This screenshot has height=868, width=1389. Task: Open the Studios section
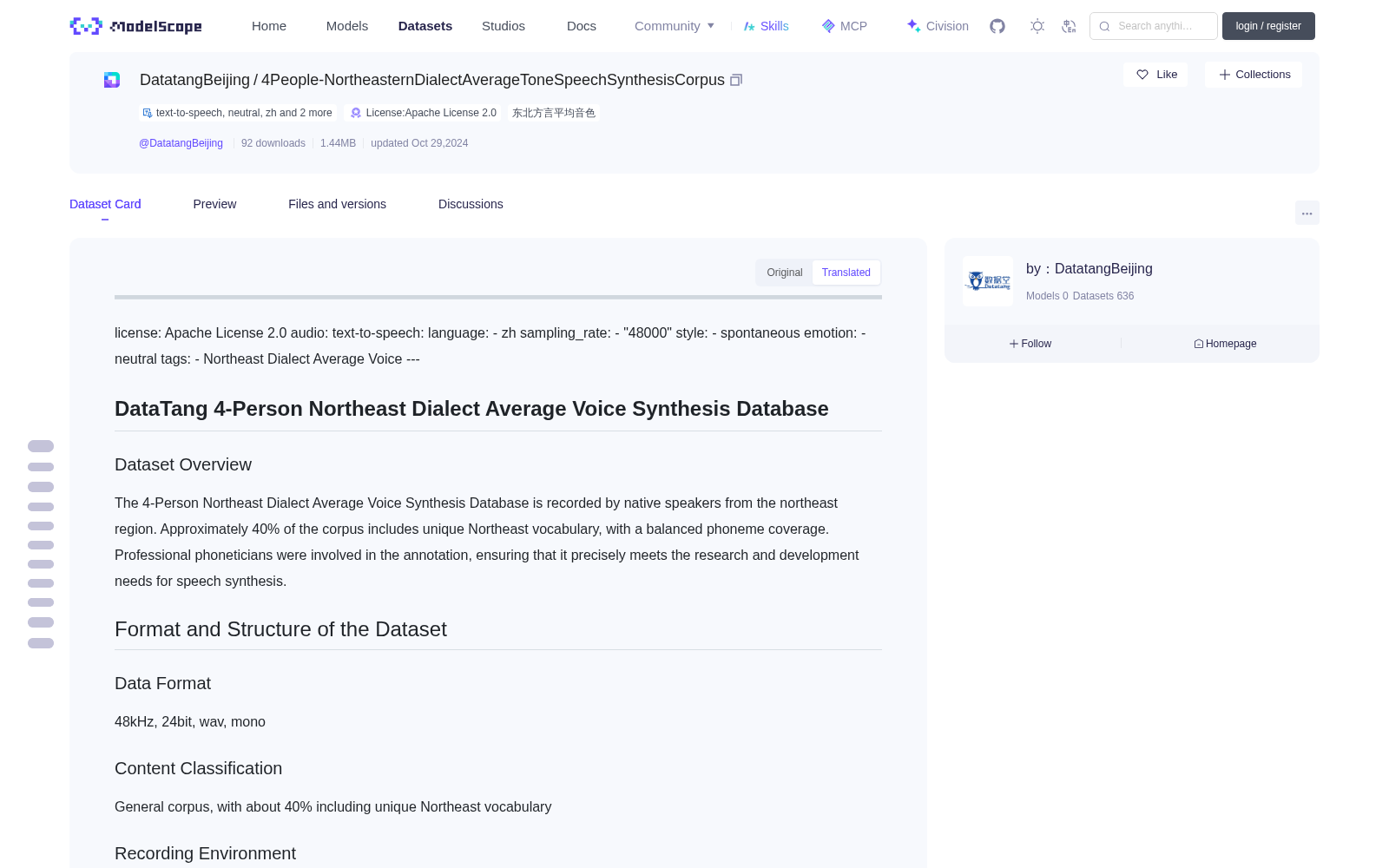[504, 26]
